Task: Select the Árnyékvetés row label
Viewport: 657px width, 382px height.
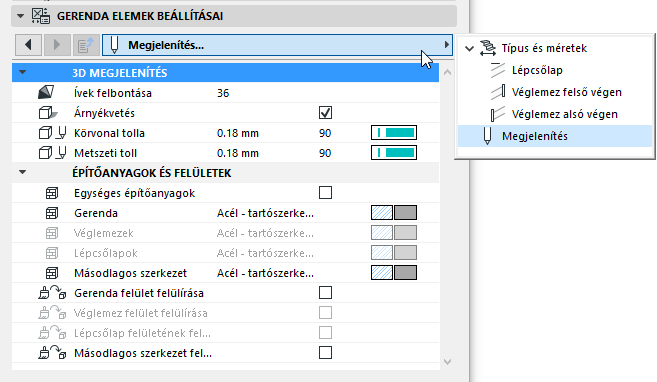Action: 104,113
